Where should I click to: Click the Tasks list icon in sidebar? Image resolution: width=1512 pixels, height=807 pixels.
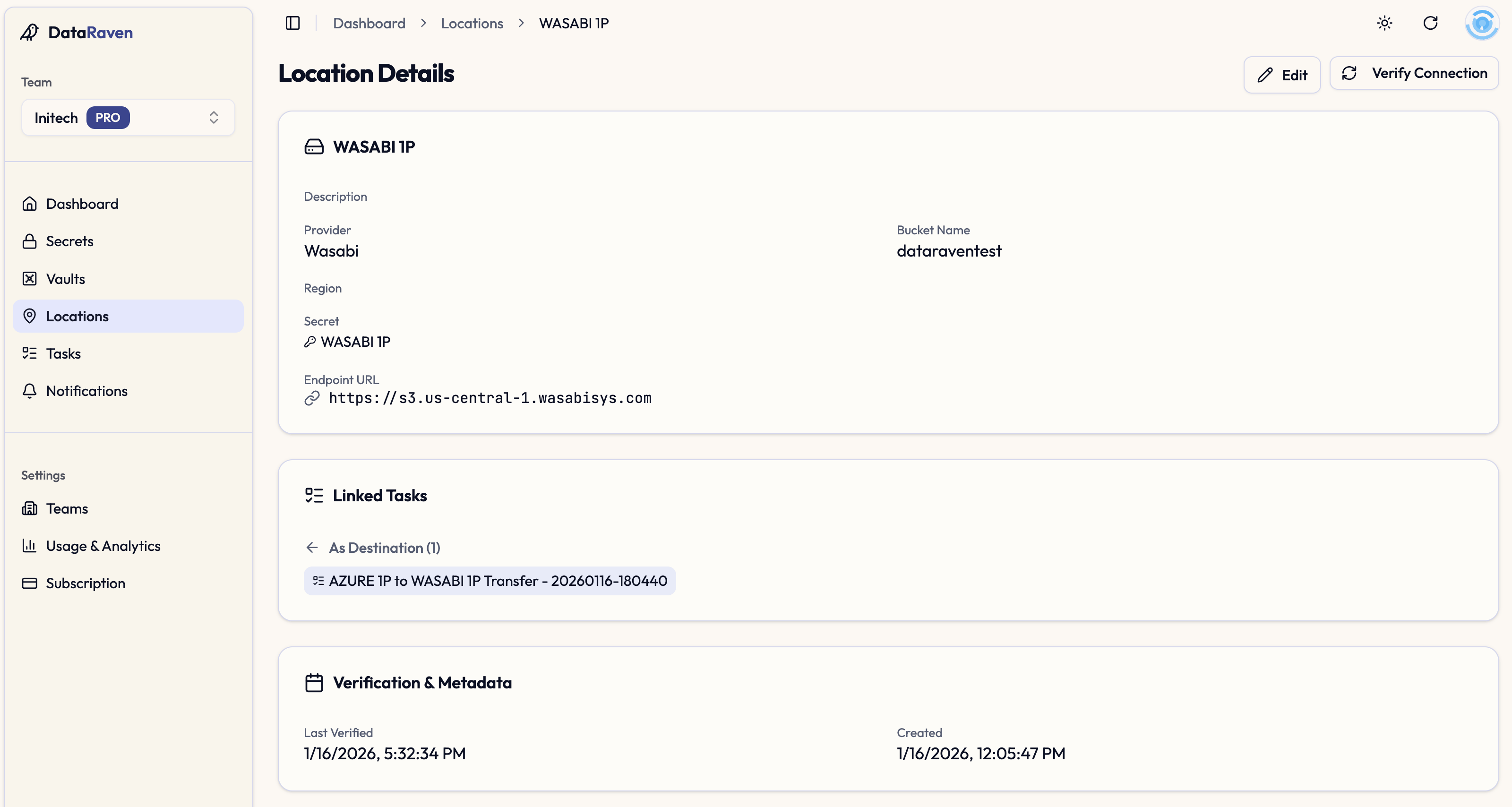click(29, 353)
